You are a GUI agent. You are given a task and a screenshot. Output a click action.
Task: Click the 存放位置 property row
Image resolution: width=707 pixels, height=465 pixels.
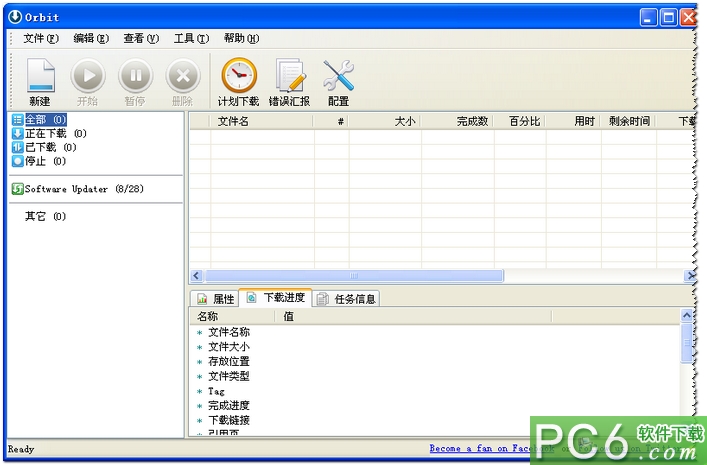[x=229, y=362]
